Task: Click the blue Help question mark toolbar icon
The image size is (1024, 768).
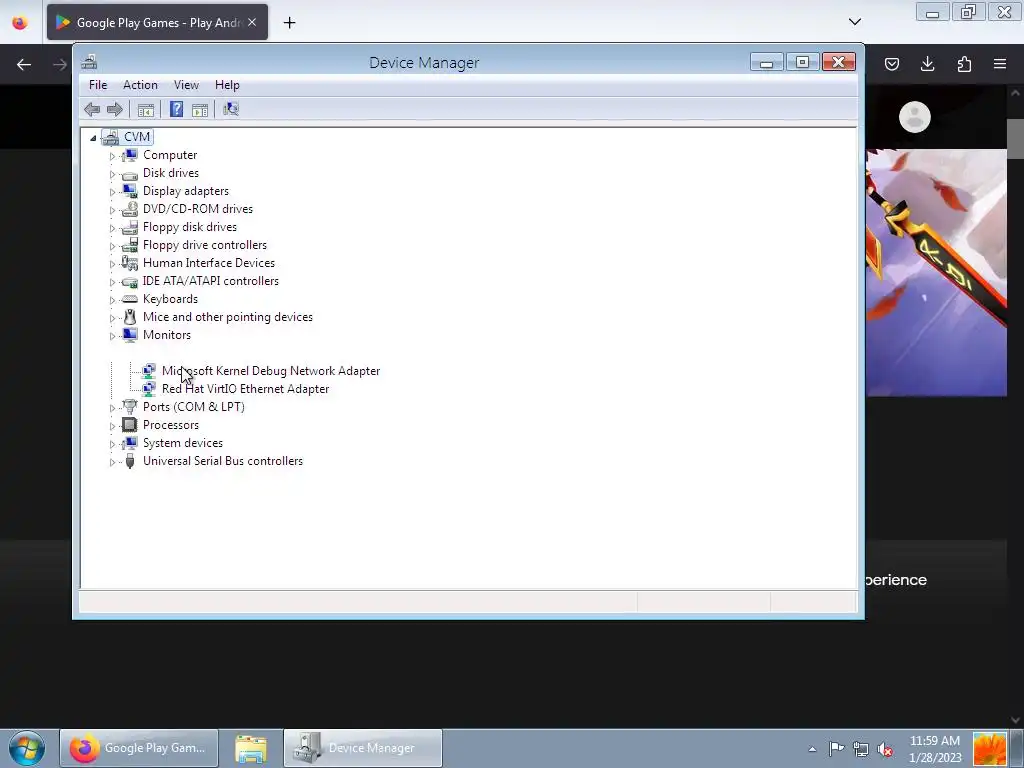Action: point(176,109)
